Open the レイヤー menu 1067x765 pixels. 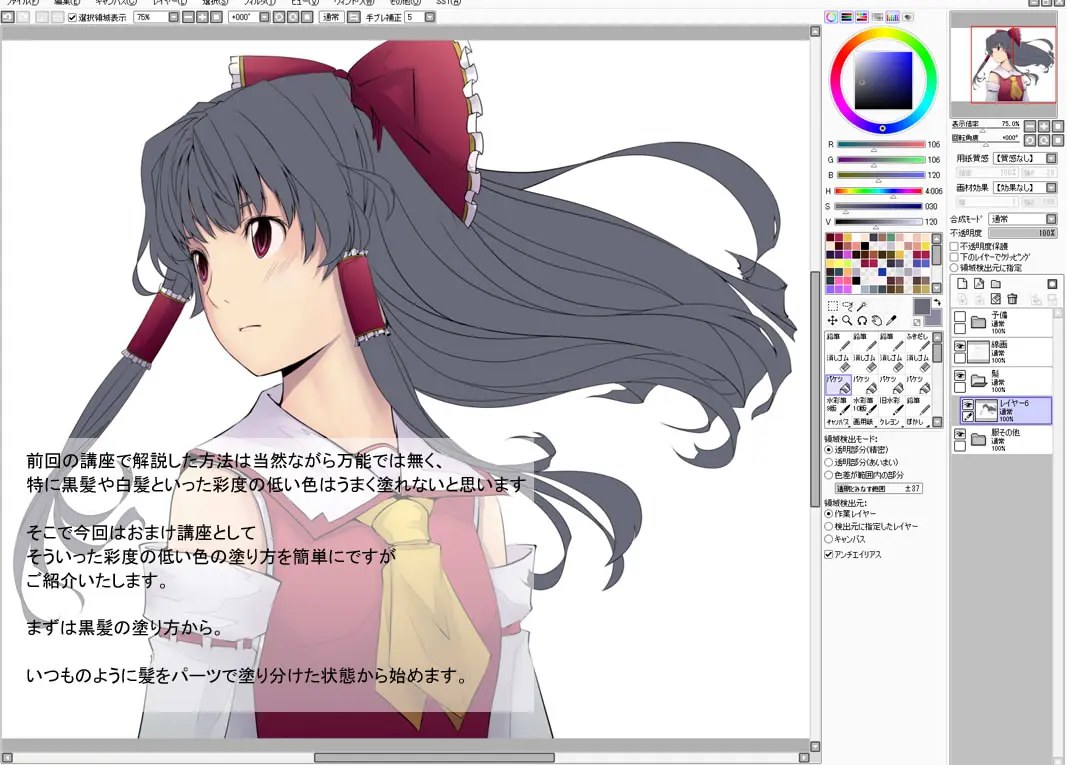(169, 3)
